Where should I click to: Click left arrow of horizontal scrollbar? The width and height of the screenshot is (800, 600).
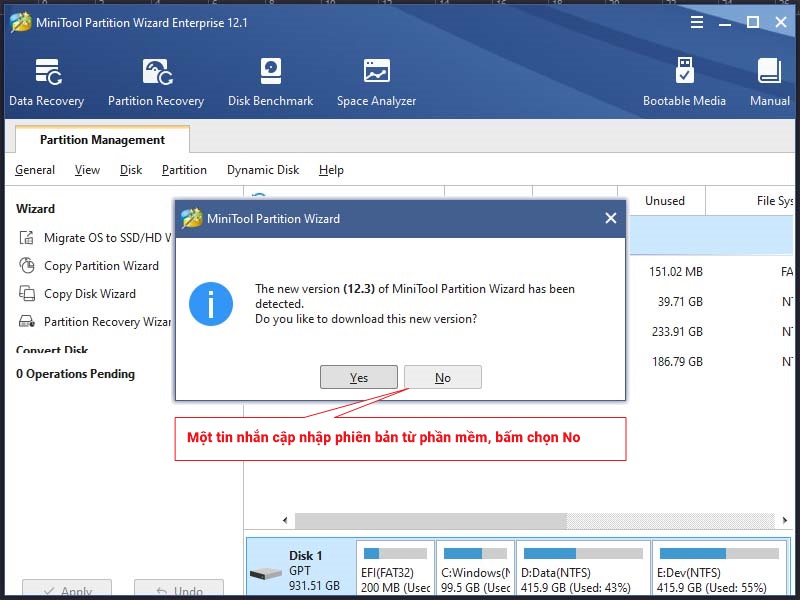point(285,520)
